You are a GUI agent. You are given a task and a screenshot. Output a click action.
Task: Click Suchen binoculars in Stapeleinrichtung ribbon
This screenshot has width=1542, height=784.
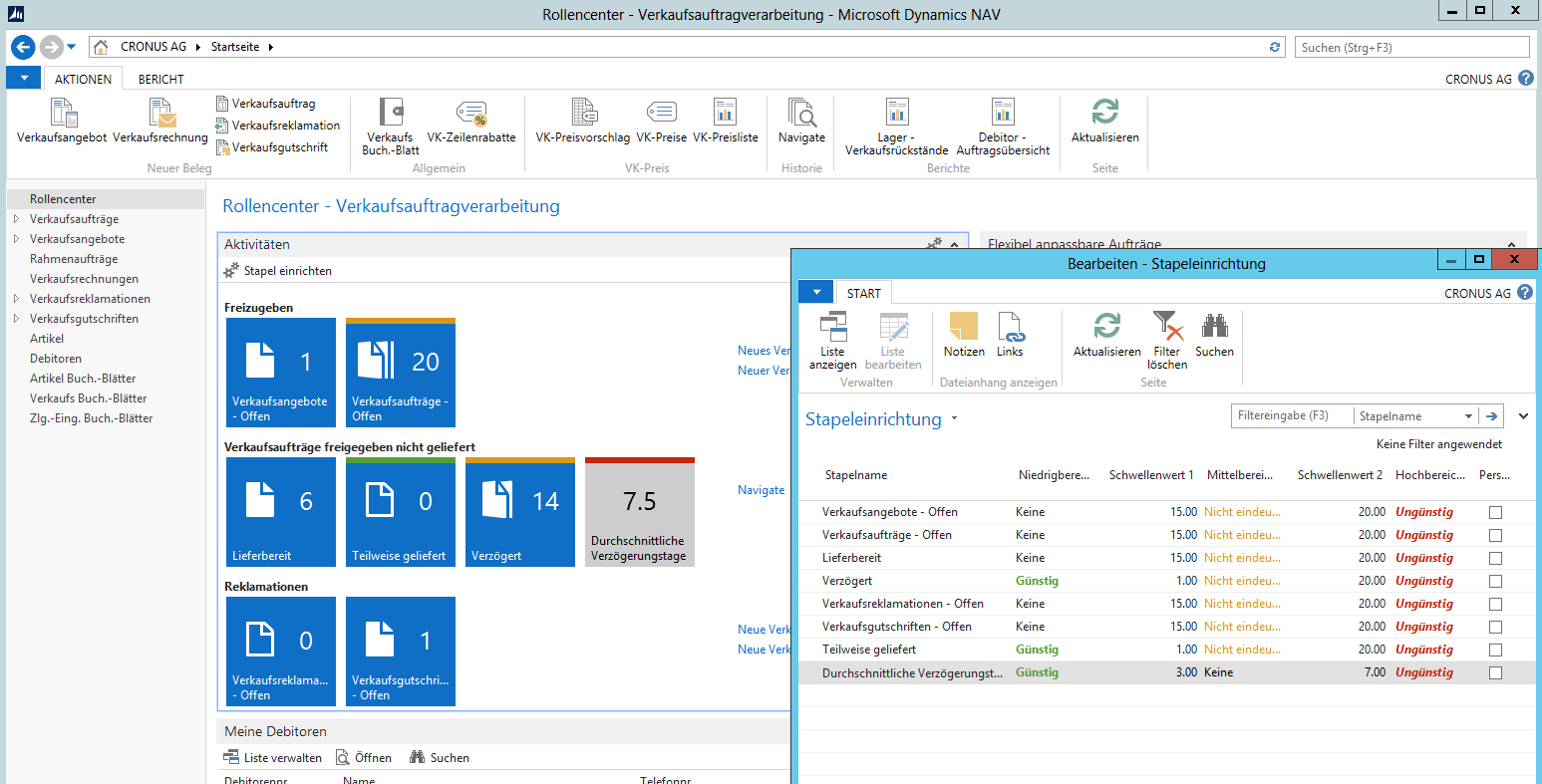1214,335
